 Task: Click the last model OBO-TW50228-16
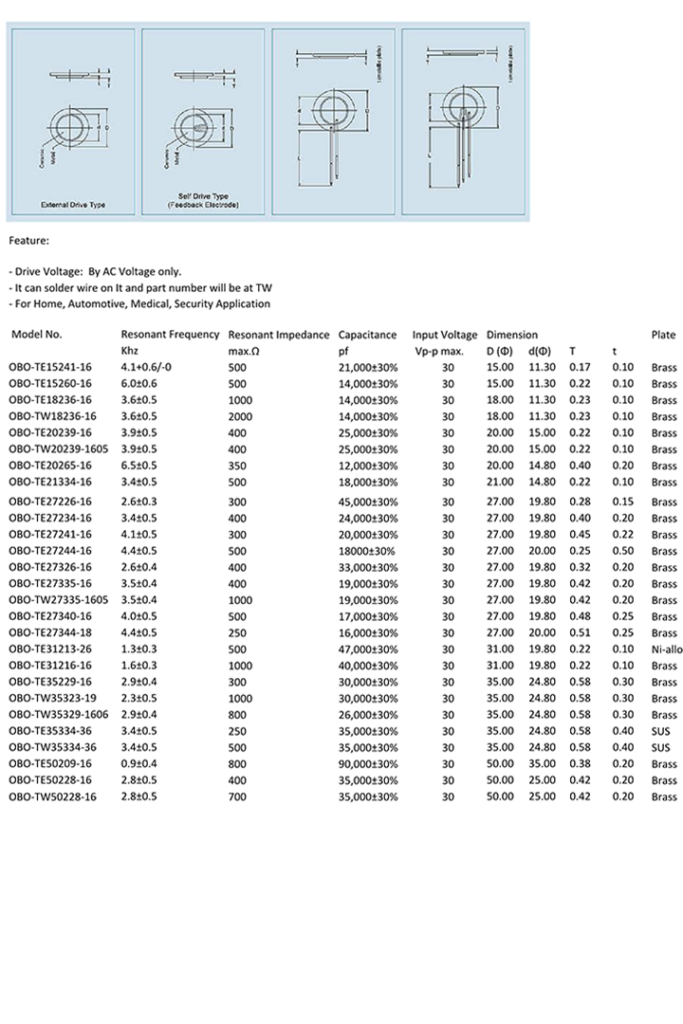pos(52,797)
